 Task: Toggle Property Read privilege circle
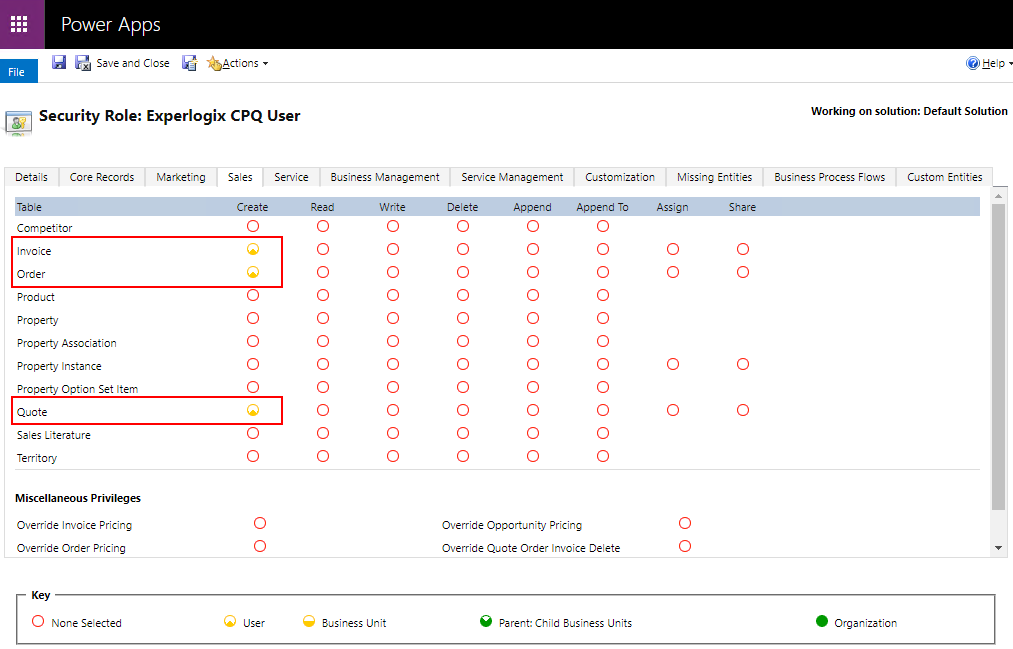[x=323, y=318]
